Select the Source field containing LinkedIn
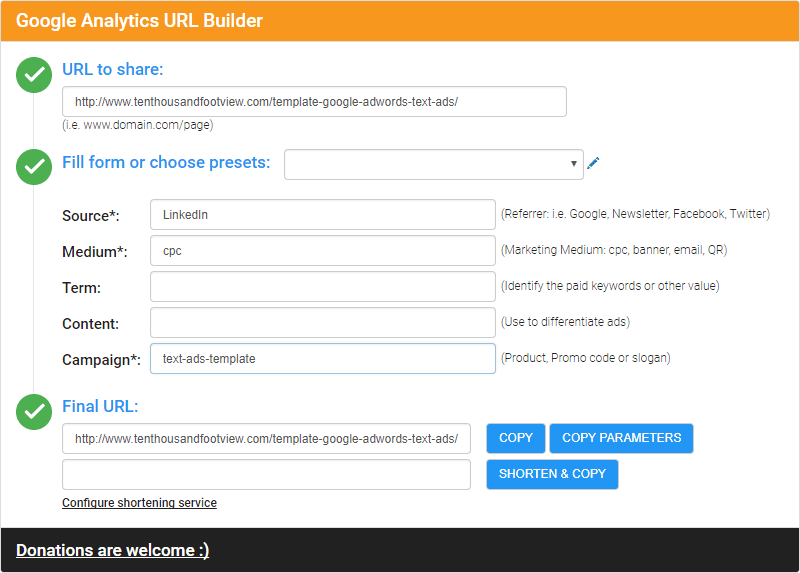This screenshot has height=573, width=800. [x=323, y=214]
